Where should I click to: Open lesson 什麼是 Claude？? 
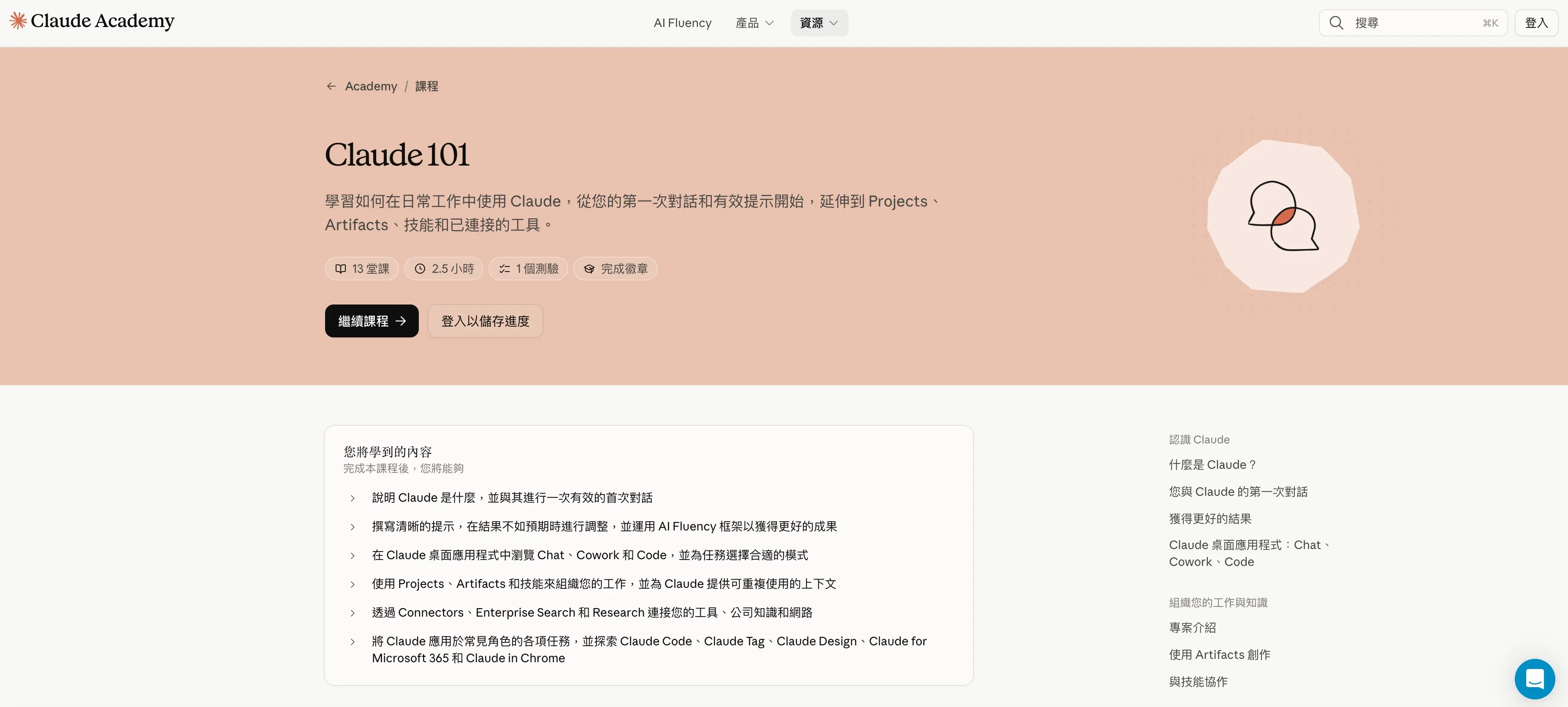[1212, 465]
